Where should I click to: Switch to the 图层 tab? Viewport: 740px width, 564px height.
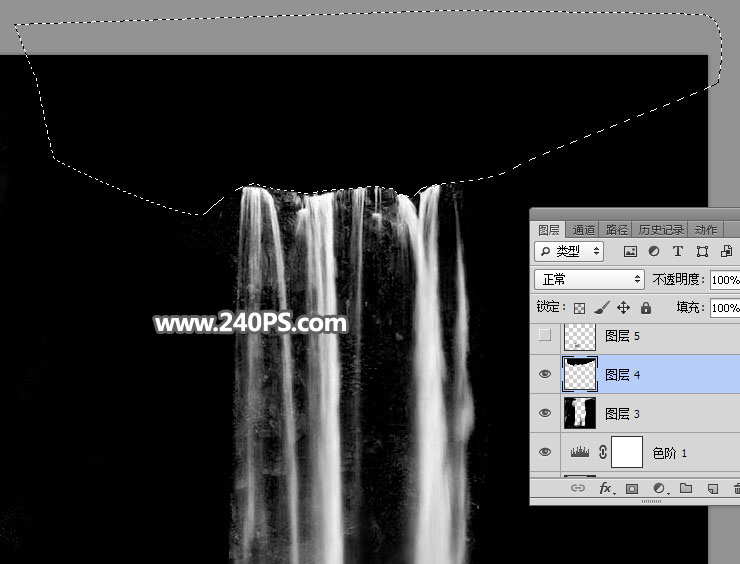pos(548,230)
